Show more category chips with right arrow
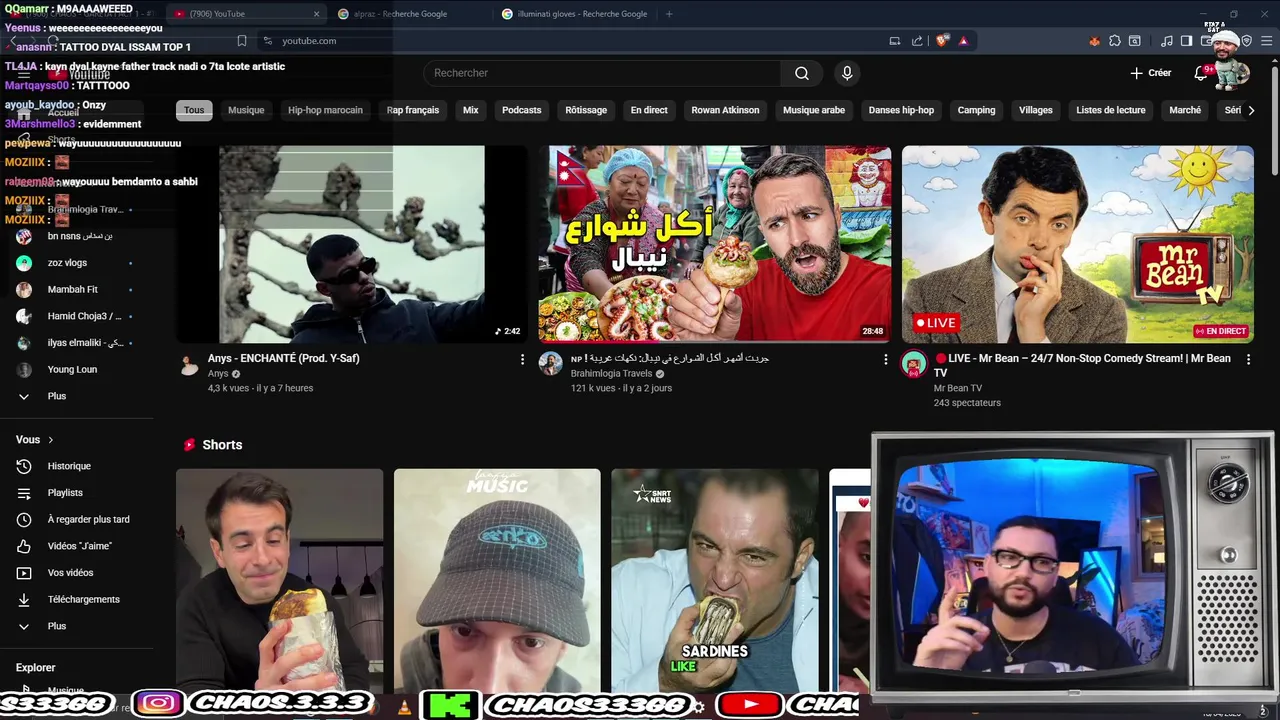Image resolution: width=1280 pixels, height=720 pixels. coord(1251,110)
